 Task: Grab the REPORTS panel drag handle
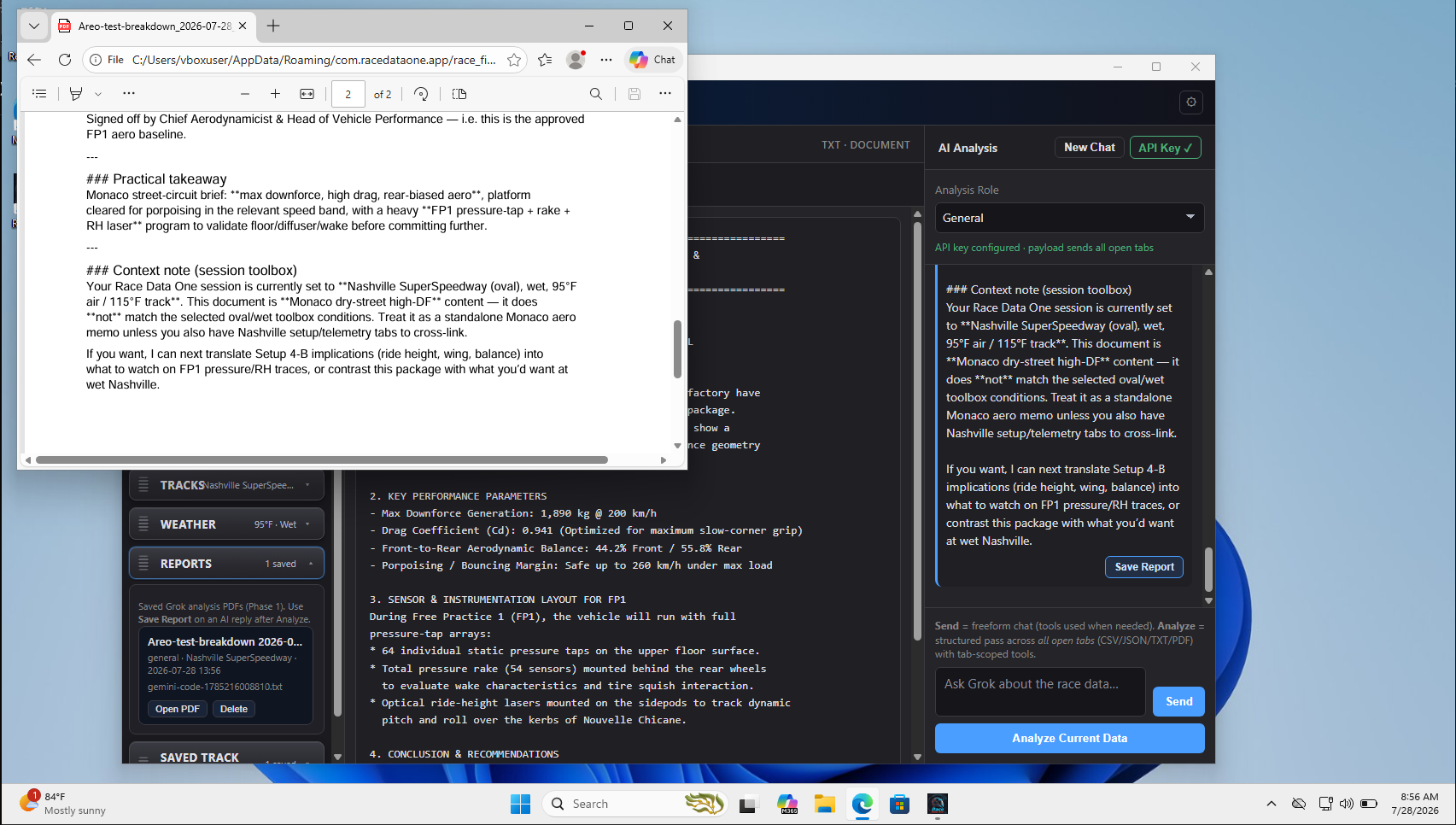(143, 564)
